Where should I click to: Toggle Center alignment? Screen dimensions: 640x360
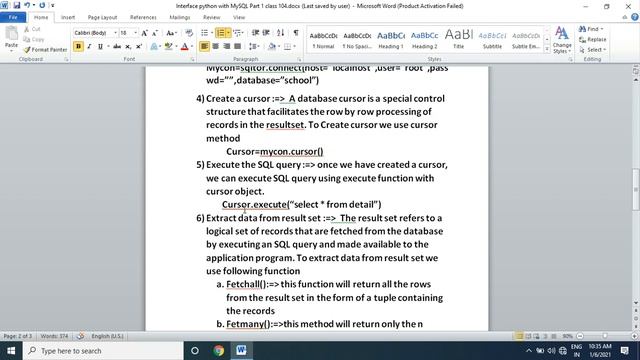pyautogui.click(x=216, y=46)
